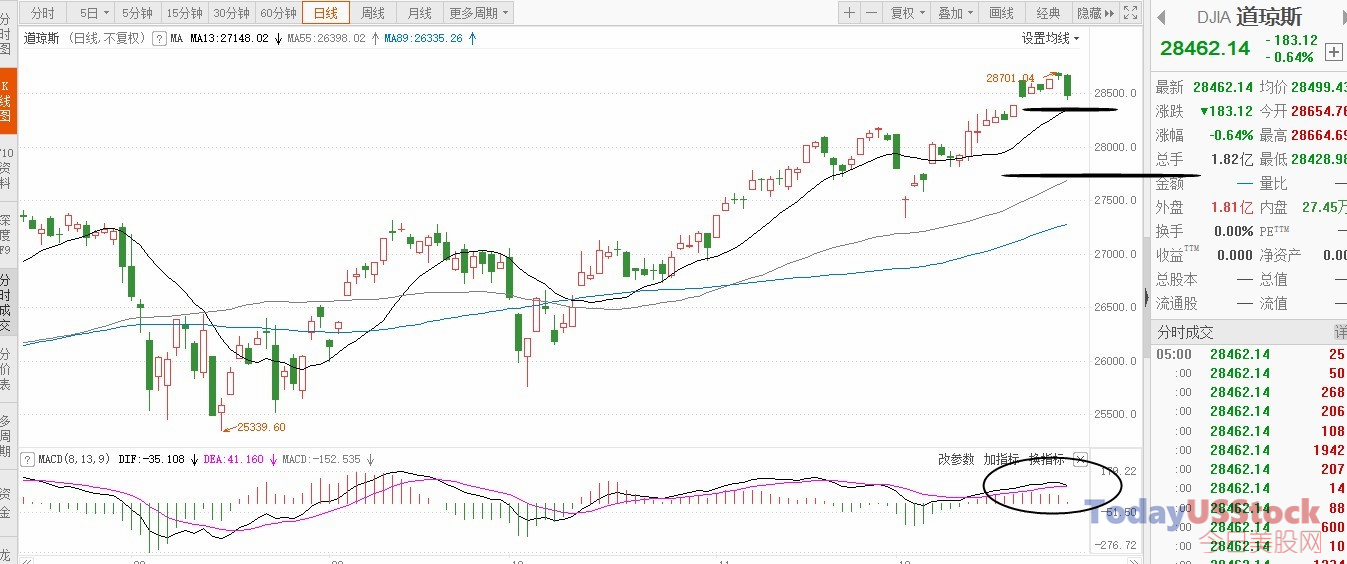Click 改参数 to modify MACD parameters

pos(956,460)
